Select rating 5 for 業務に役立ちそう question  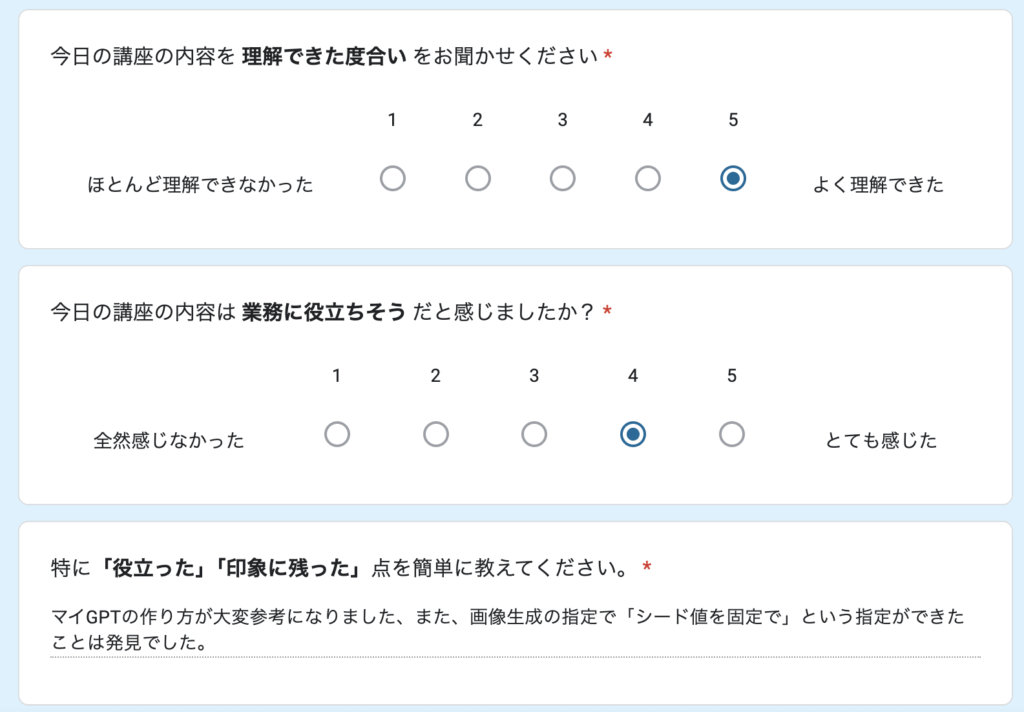[x=732, y=434]
